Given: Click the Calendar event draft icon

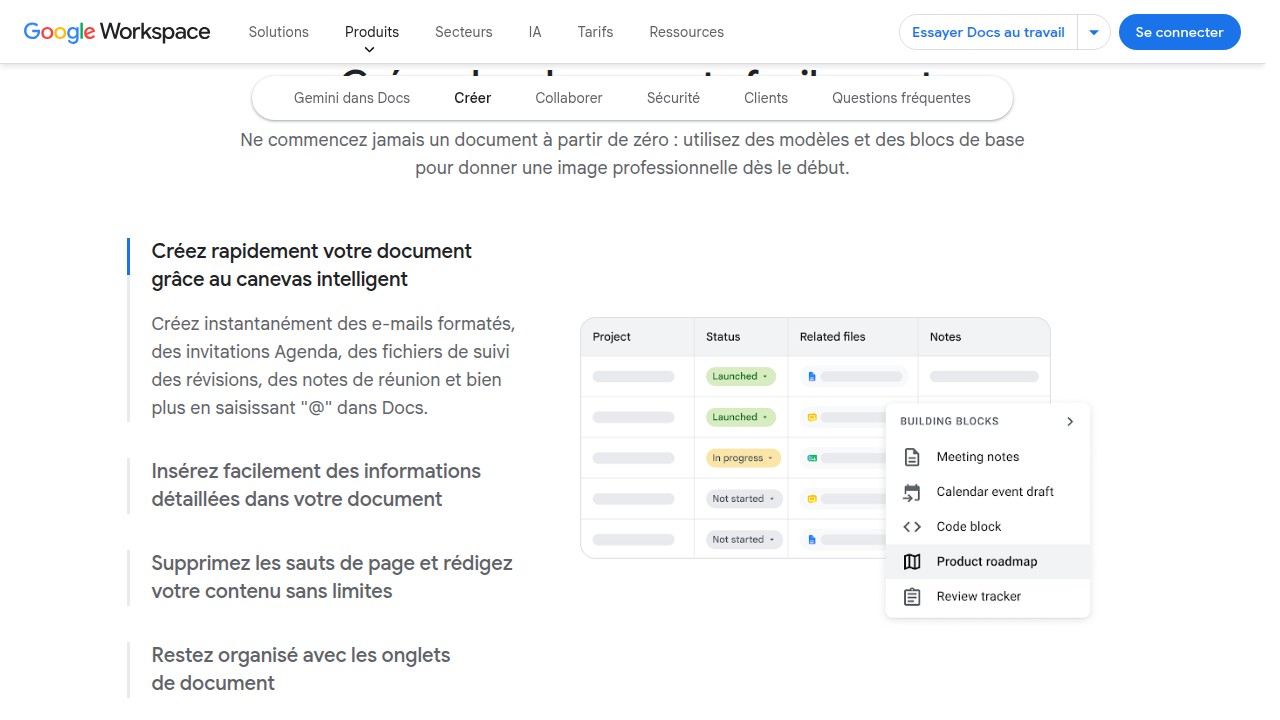Looking at the screenshot, I should pos(912,492).
